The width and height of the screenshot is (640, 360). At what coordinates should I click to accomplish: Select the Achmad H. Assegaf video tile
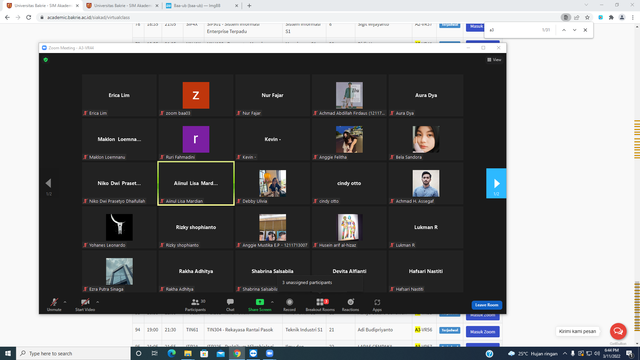coord(426,184)
